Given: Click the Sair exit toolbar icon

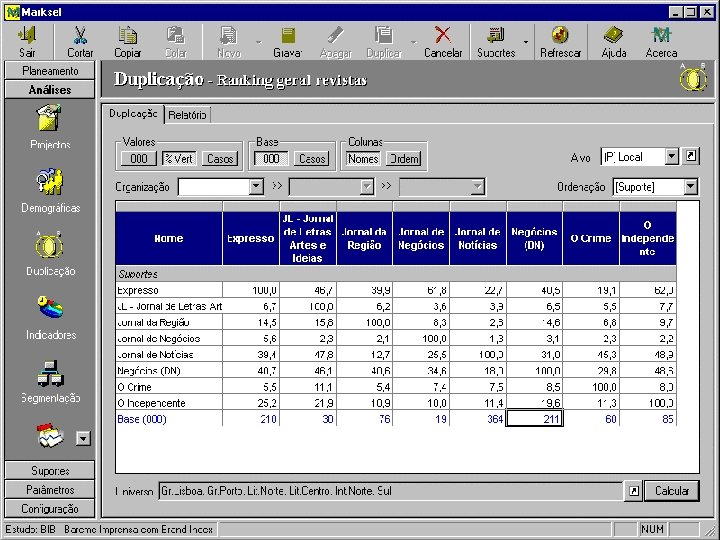Looking at the screenshot, I should [x=27, y=41].
